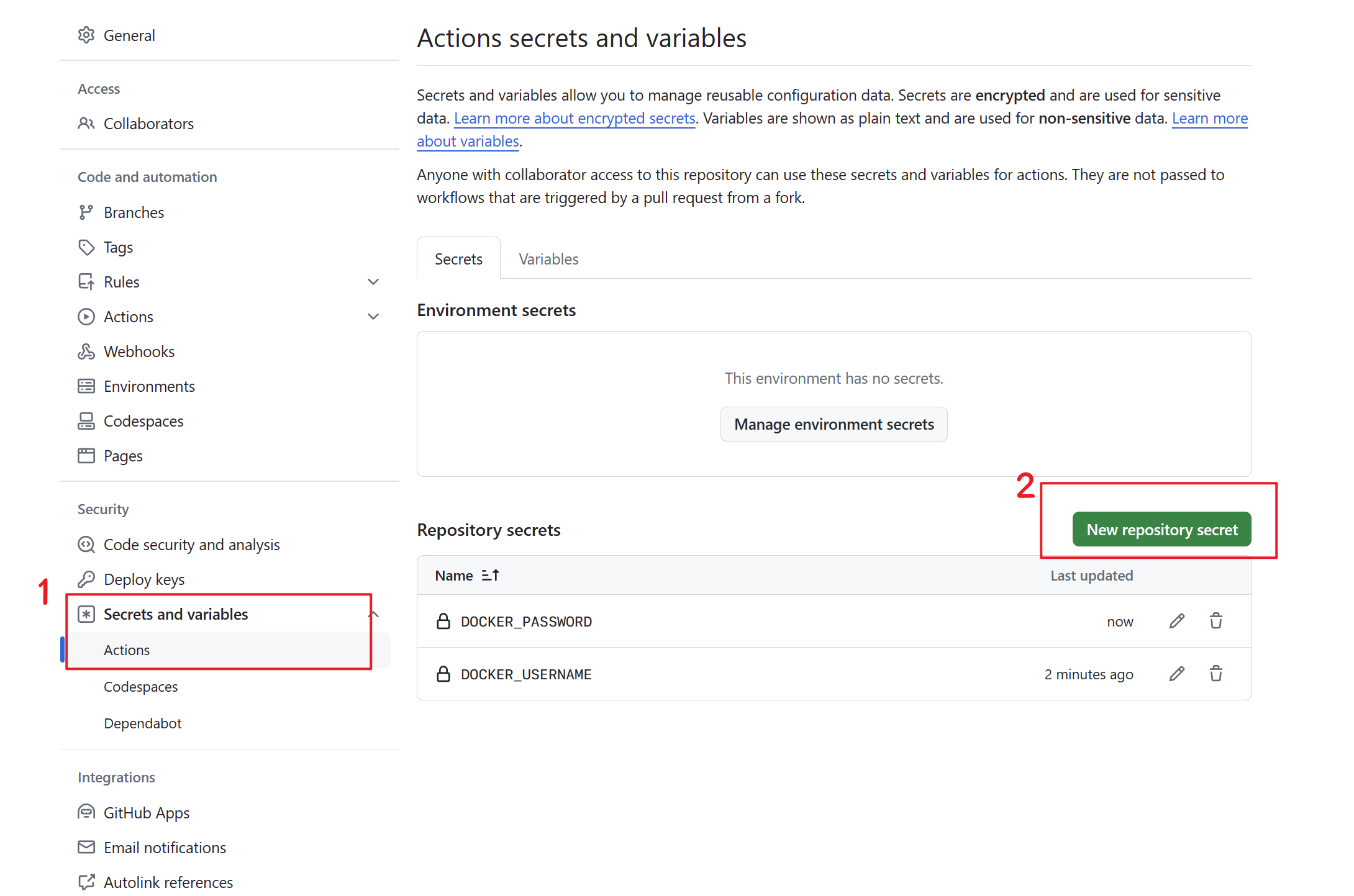Click the Code security and analysis icon
The width and height of the screenshot is (1354, 896).
tap(86, 545)
